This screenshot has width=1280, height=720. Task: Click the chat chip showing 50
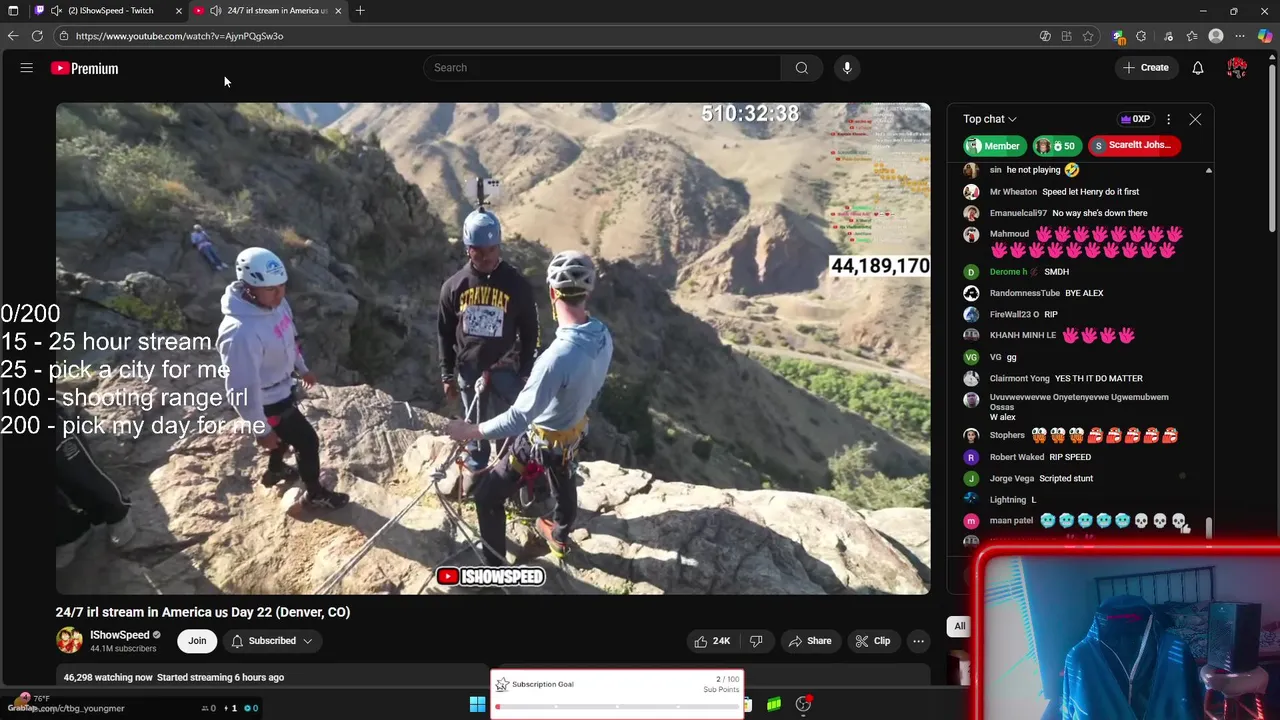[1057, 146]
